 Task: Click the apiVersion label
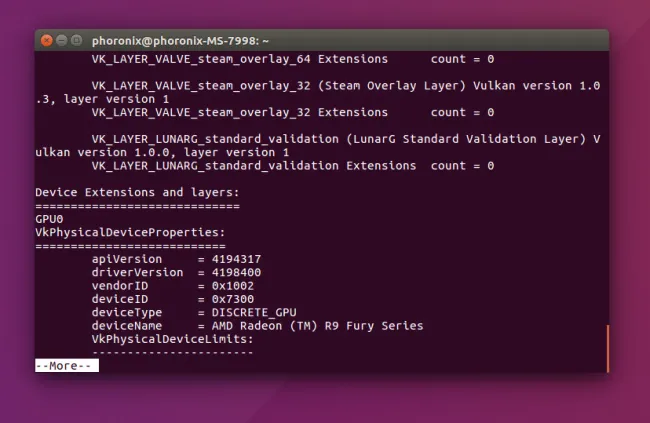tap(127, 259)
